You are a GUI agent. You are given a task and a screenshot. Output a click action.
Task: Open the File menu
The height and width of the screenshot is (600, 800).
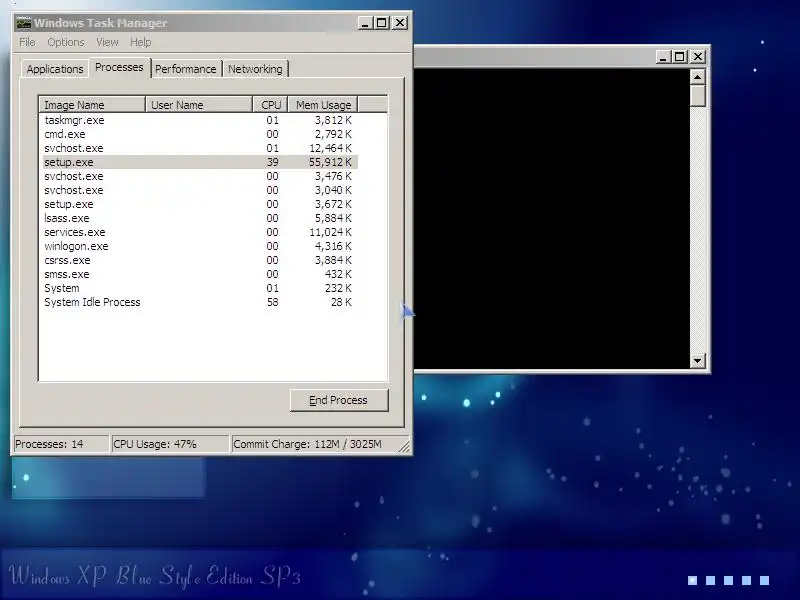(x=27, y=42)
